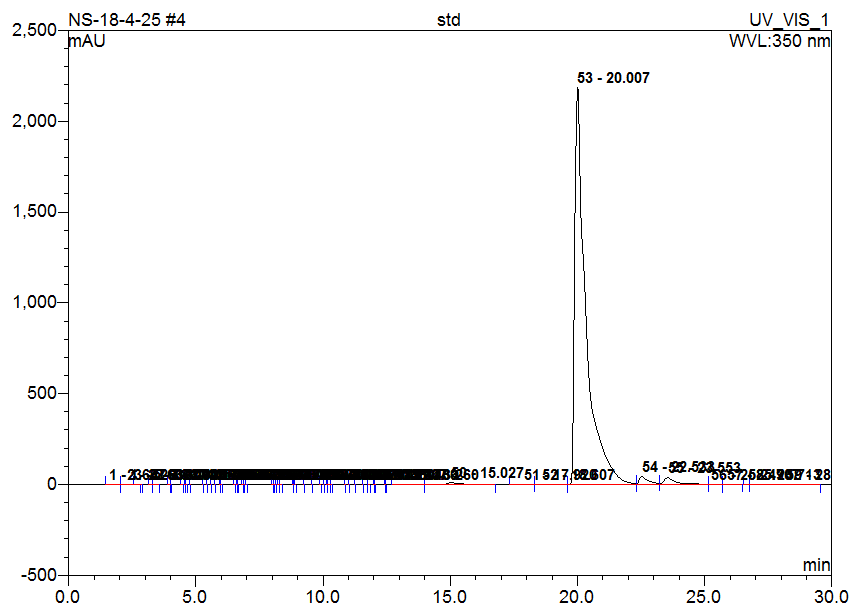This screenshot has height=616, width=859.
Task: Select the 15.027 retention time label
Action: (x=503, y=472)
